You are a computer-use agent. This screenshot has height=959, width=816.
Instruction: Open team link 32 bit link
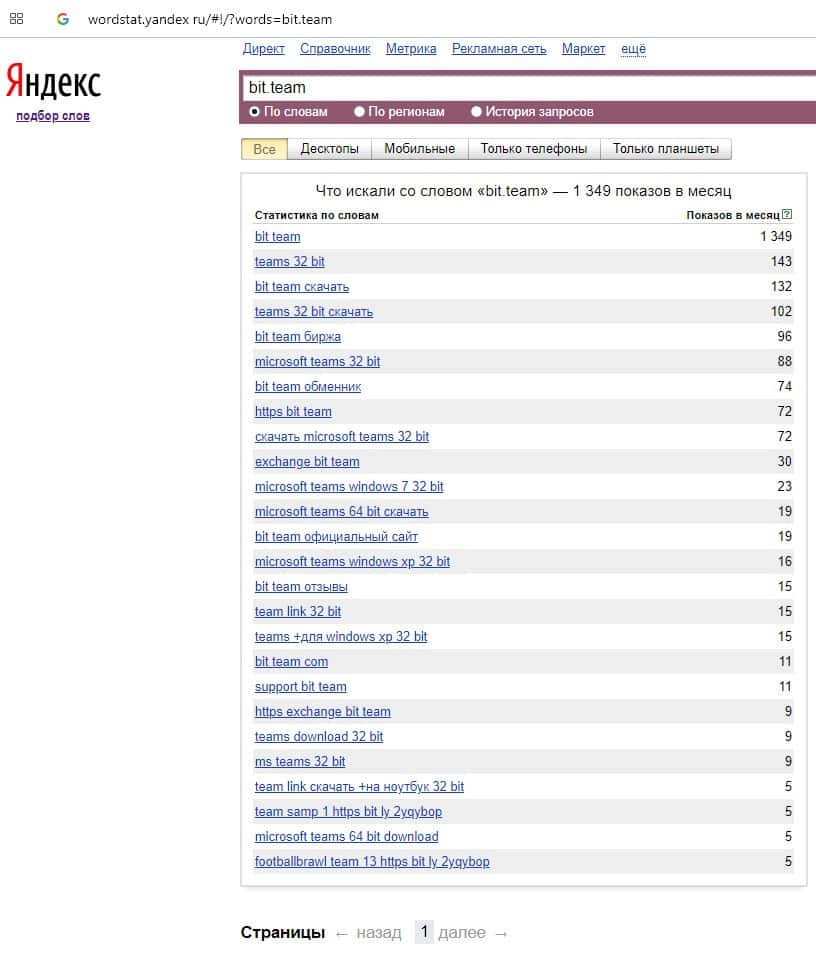pyautogui.click(x=298, y=612)
